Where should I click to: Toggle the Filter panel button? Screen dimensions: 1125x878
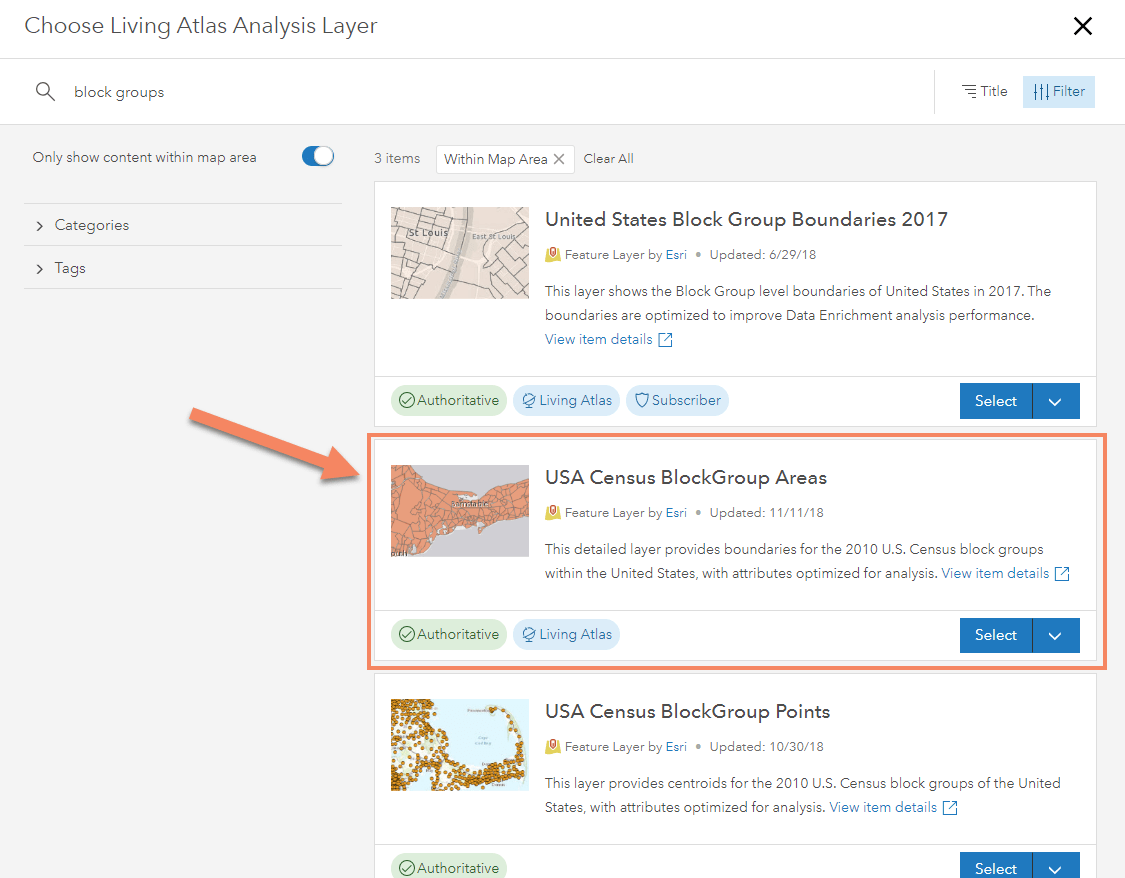click(1058, 92)
